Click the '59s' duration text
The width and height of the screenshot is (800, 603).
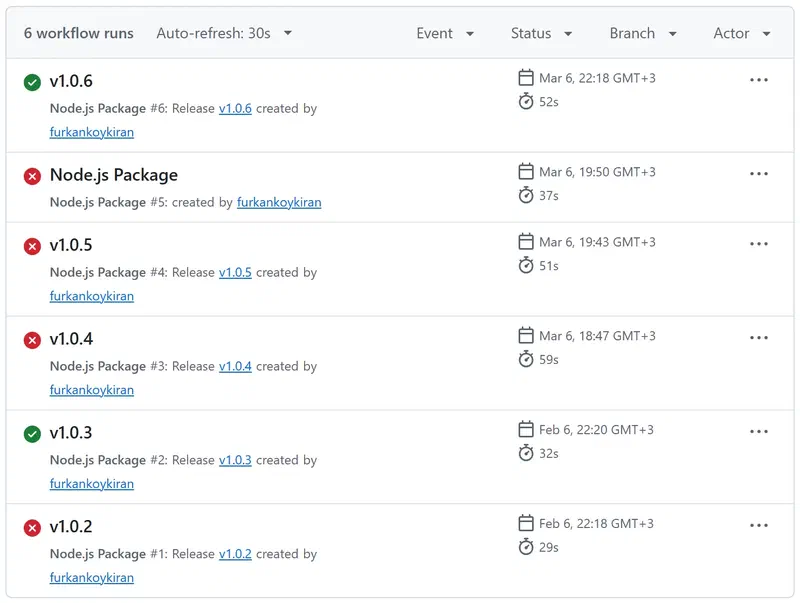549,360
